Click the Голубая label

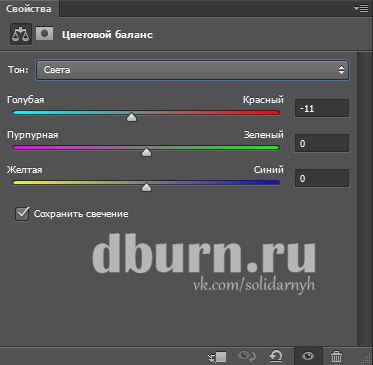pos(25,100)
